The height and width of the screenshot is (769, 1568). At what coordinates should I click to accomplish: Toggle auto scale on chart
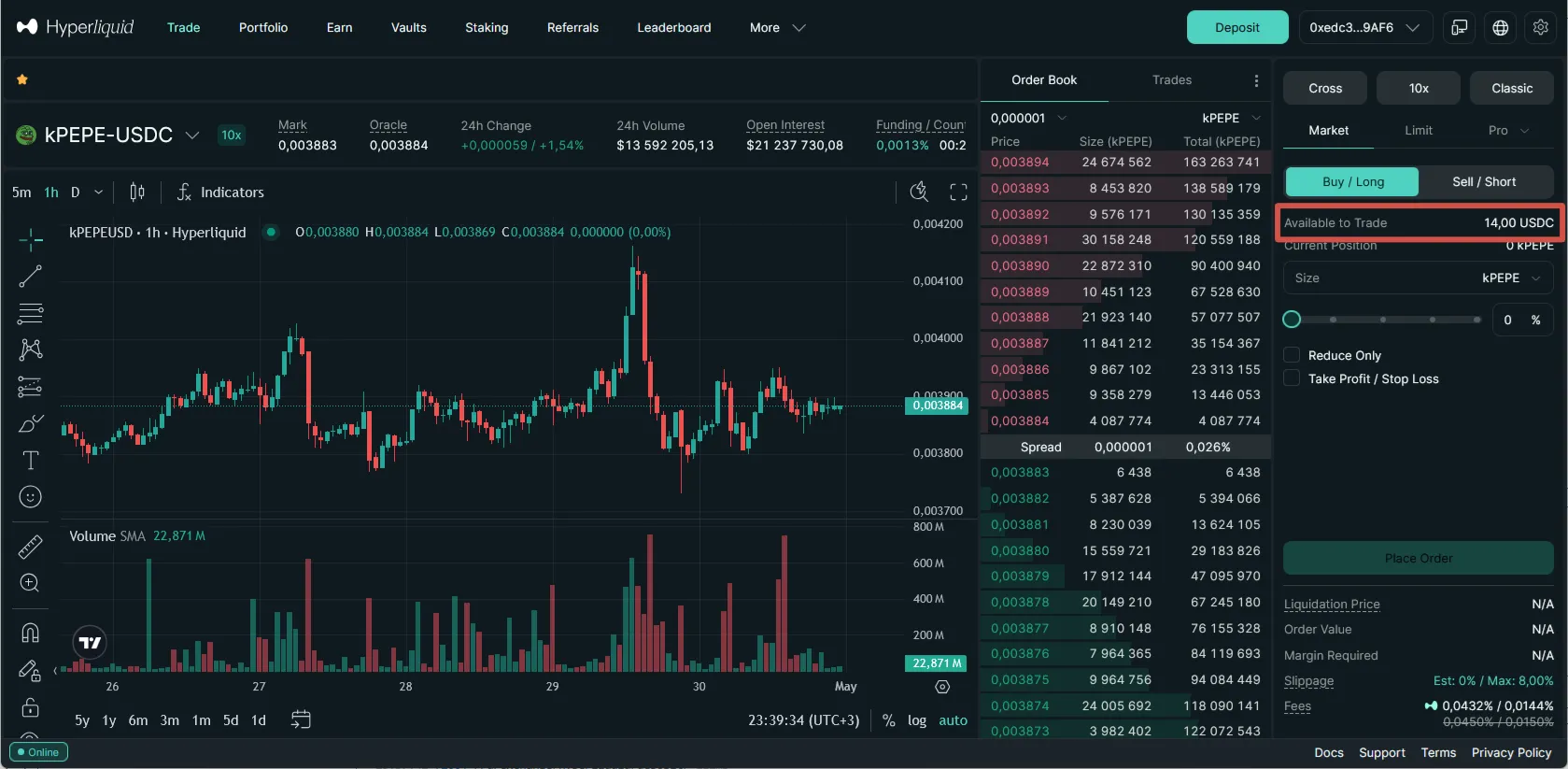[x=953, y=720]
